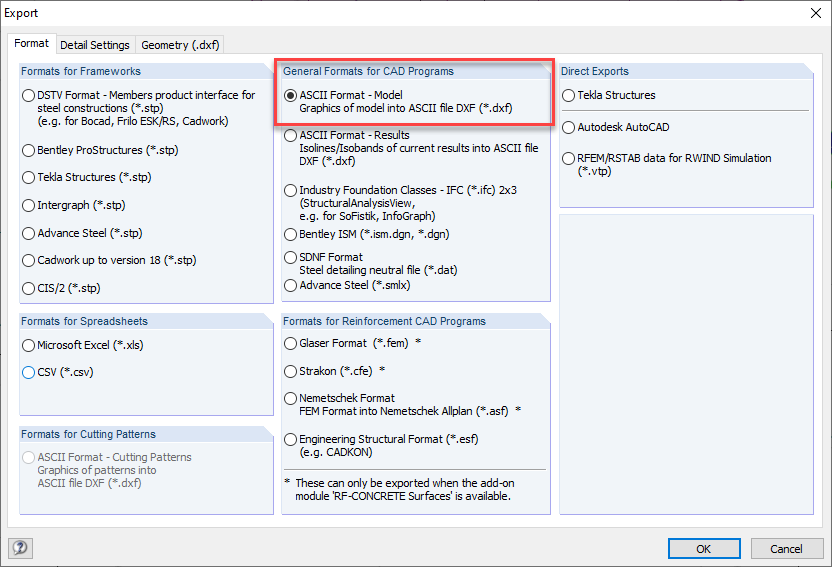
Task: Select the Format tab
Action: (31, 44)
